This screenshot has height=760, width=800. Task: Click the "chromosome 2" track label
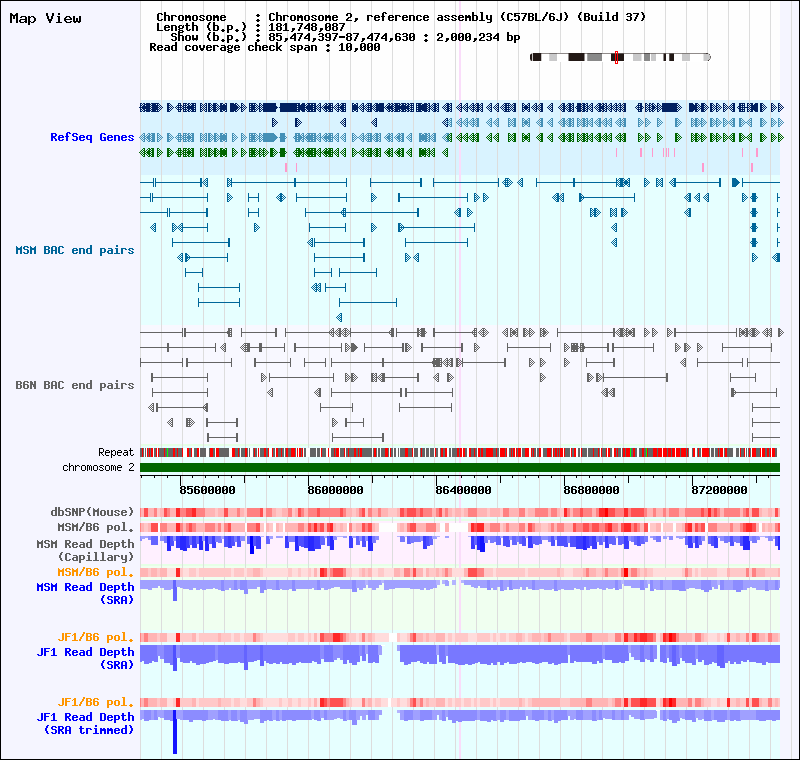click(x=98, y=467)
